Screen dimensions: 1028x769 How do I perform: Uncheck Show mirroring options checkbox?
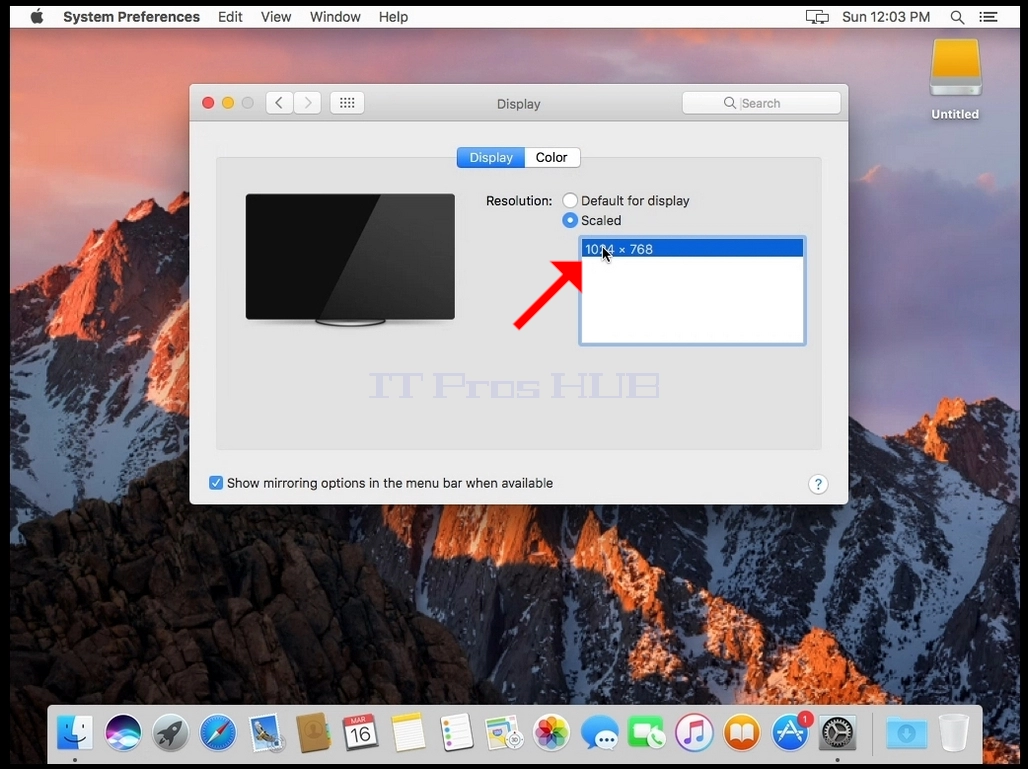click(216, 483)
